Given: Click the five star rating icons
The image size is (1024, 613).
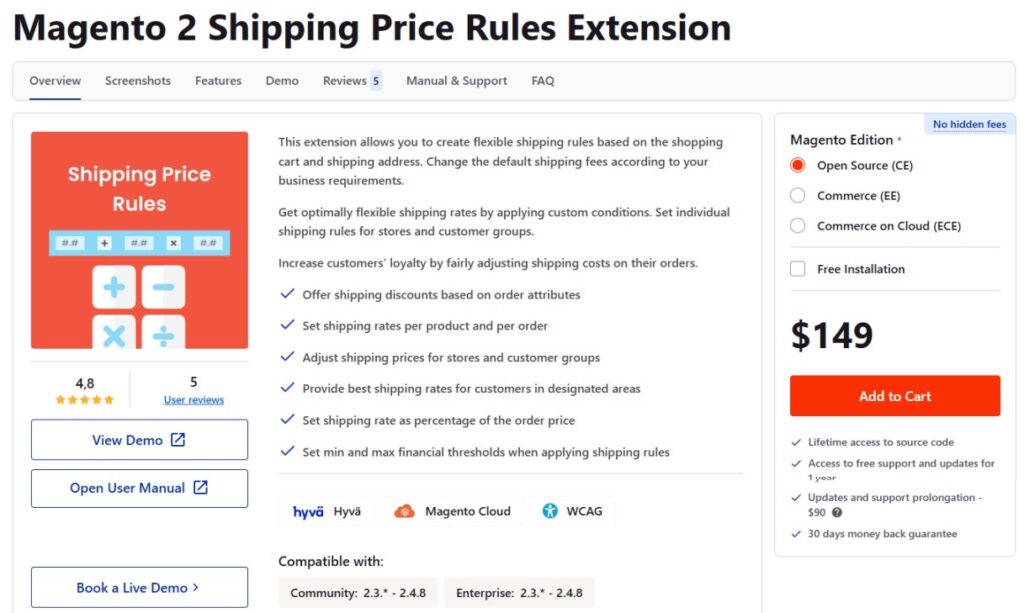Looking at the screenshot, I should [x=85, y=400].
